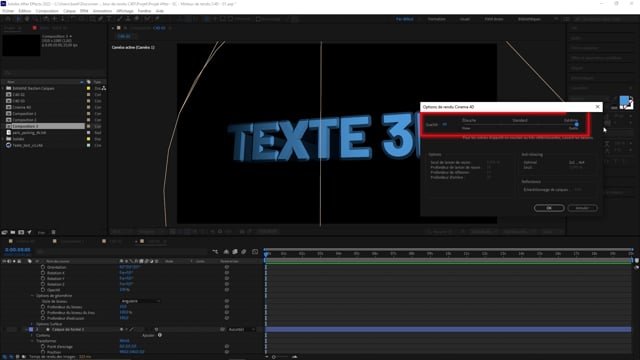
Task: Expand the first Calques folder in project panel
Action: tap(3, 88)
